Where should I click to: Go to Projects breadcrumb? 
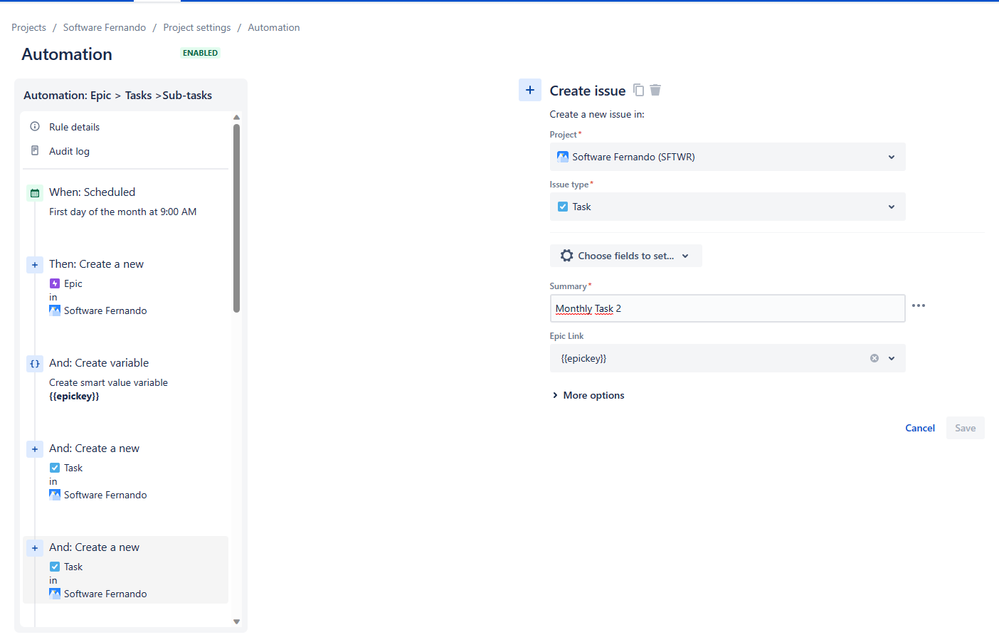(x=29, y=27)
